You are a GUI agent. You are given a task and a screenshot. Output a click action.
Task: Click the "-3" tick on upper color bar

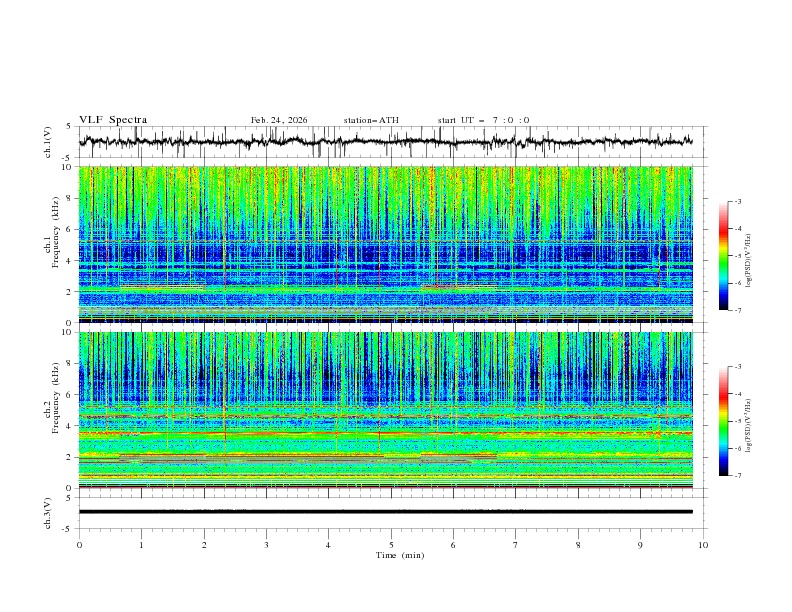[737, 201]
